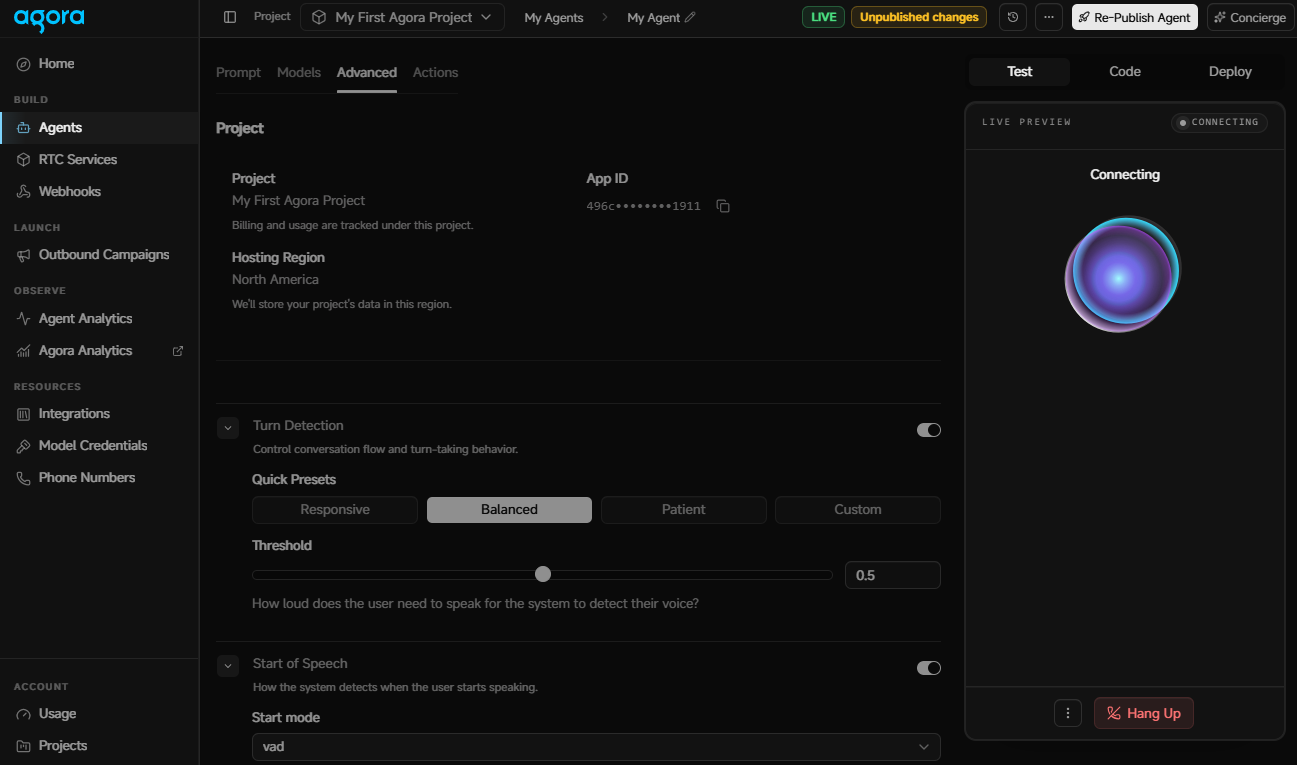Viewport: 1297px width, 765px height.
Task: Toggle the Turn Detection switch
Action: pos(929,430)
